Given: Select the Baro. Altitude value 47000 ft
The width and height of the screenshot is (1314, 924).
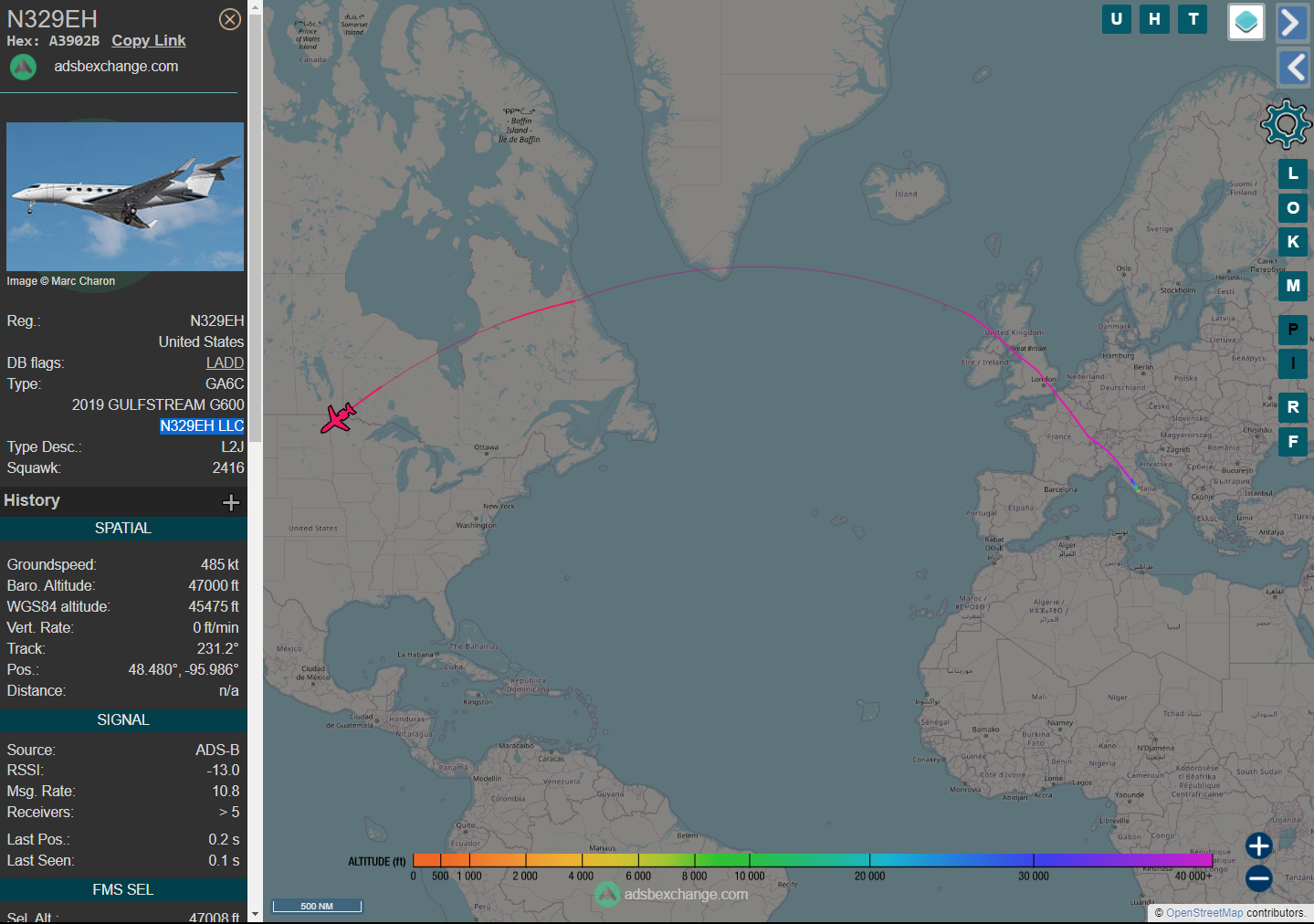Looking at the screenshot, I should [x=214, y=585].
